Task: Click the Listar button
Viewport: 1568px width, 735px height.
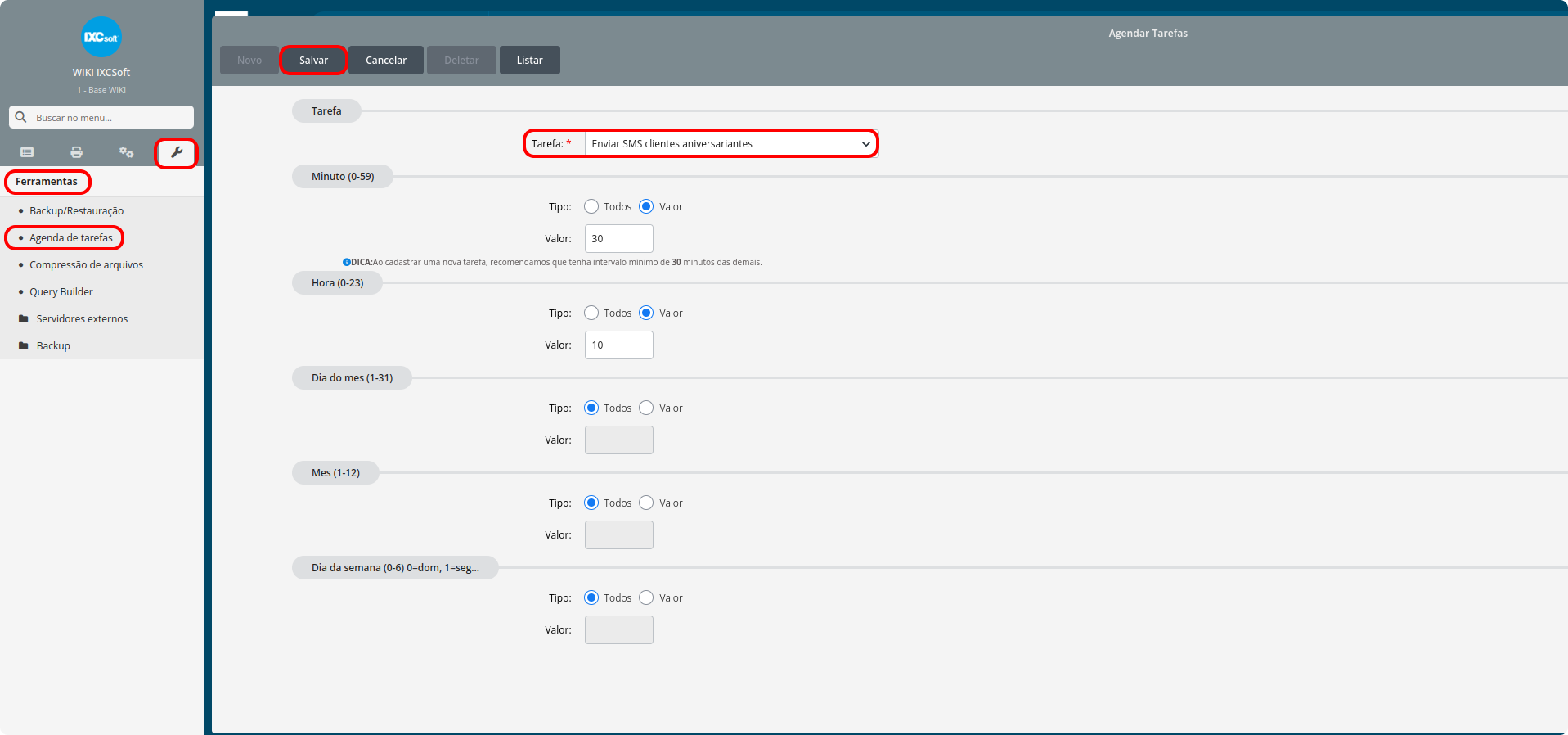Action: click(x=529, y=60)
